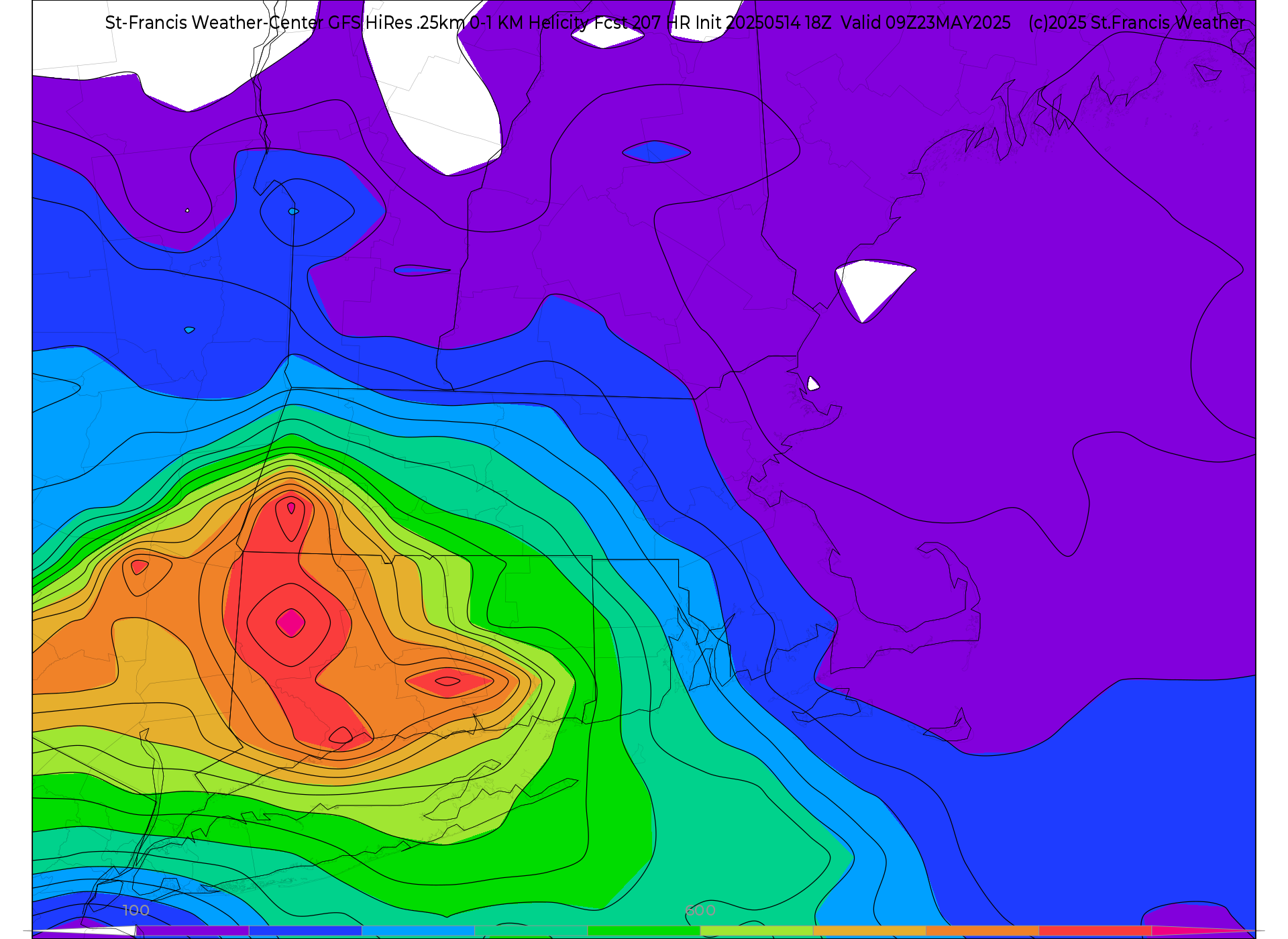The width and height of the screenshot is (1288, 939).
Task: Click the "Init 20250514 18Z" text
Action: coord(763,22)
